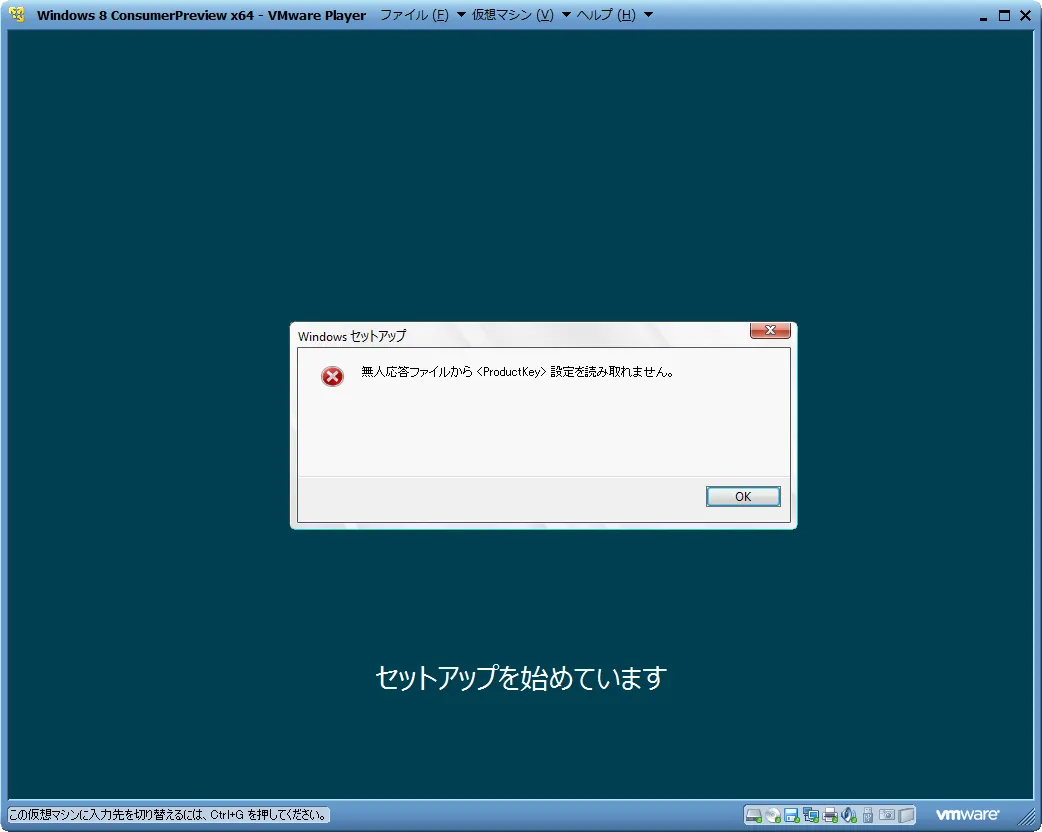Image resolution: width=1042 pixels, height=832 pixels.
Task: Click OK in the Windows セットアップ dialog
Action: coord(743,496)
